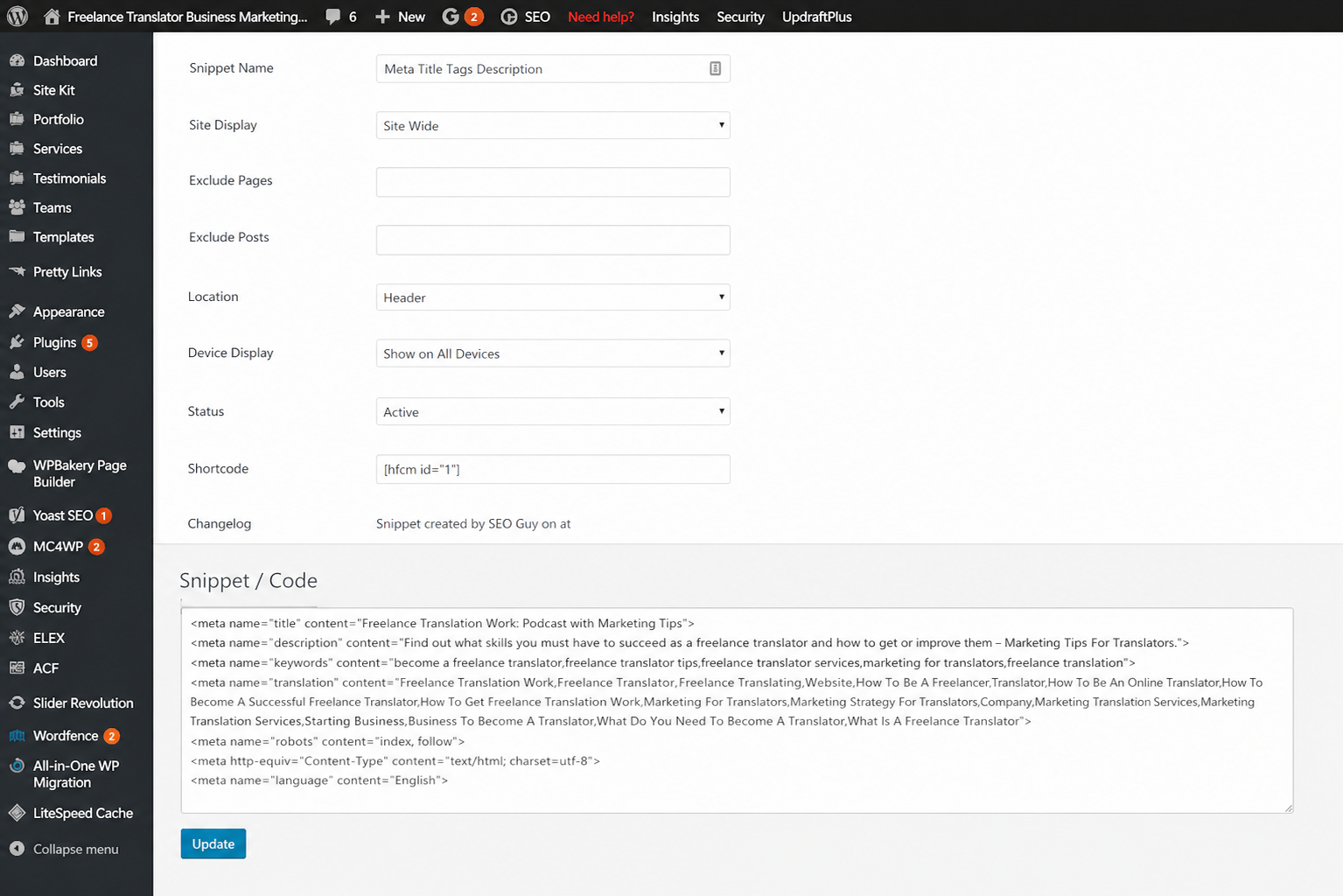
Task: Click the Yoast SEO icon
Action: (x=17, y=515)
